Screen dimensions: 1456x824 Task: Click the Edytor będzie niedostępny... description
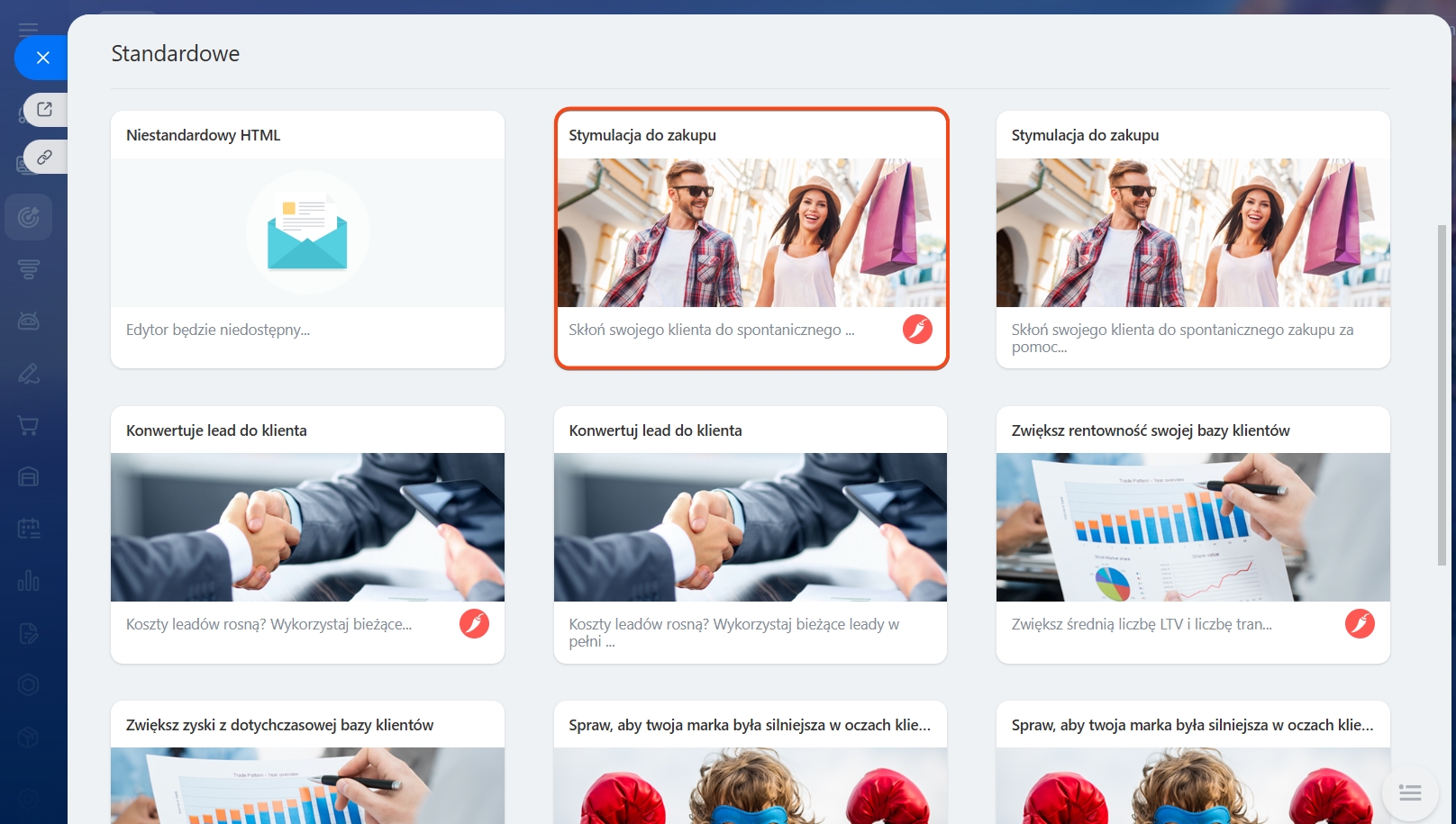click(218, 330)
